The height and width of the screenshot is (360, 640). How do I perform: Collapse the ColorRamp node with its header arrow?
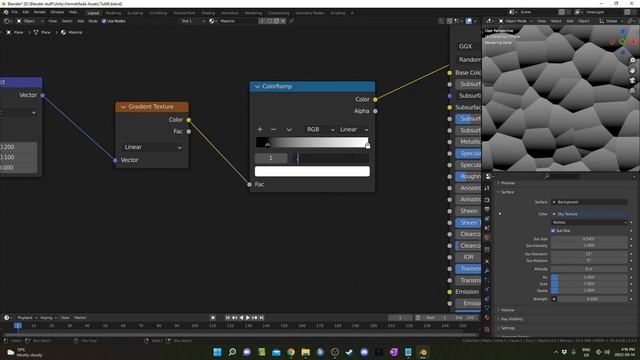tap(257, 87)
